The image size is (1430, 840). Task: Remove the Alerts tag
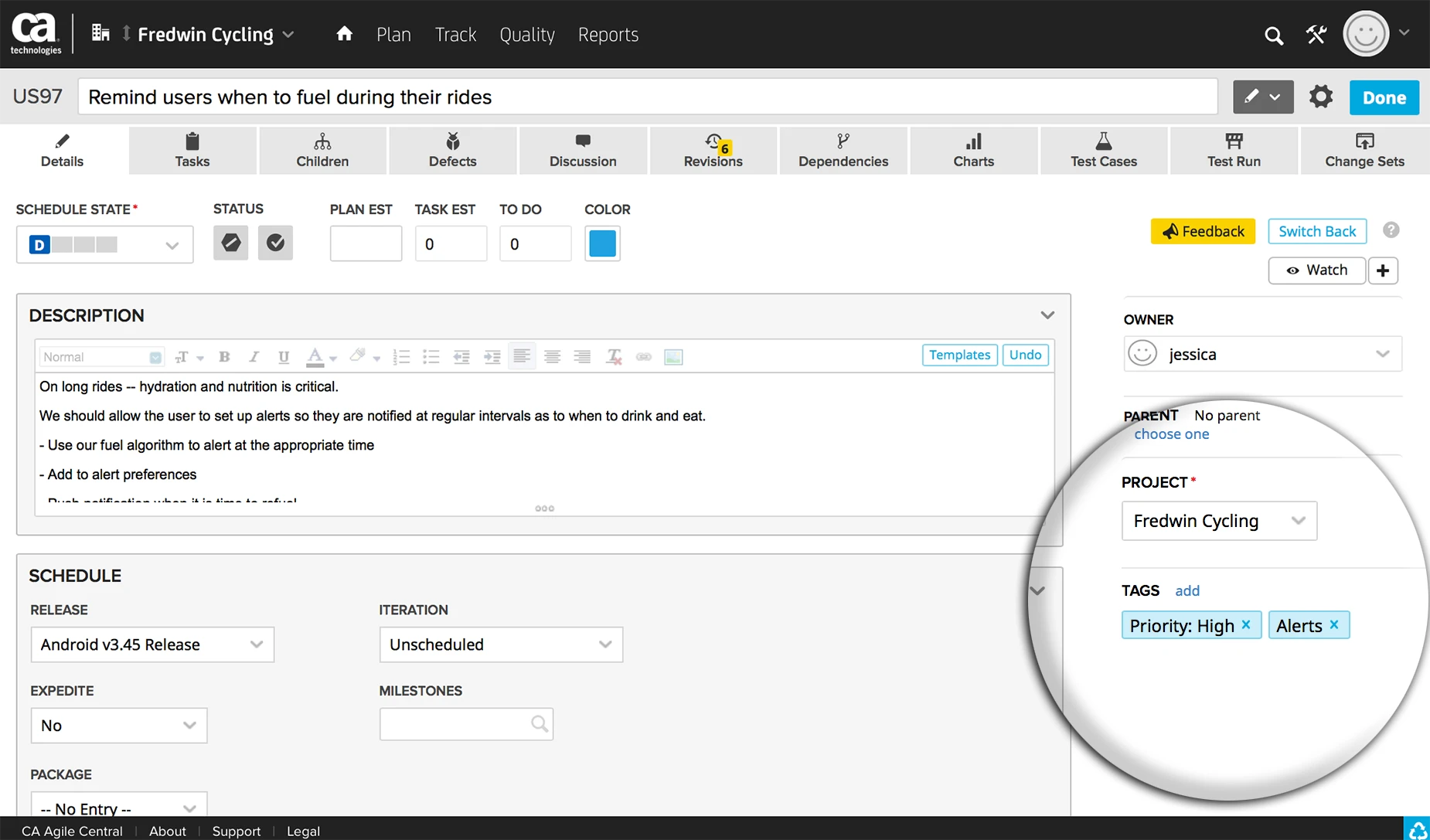coord(1334,624)
